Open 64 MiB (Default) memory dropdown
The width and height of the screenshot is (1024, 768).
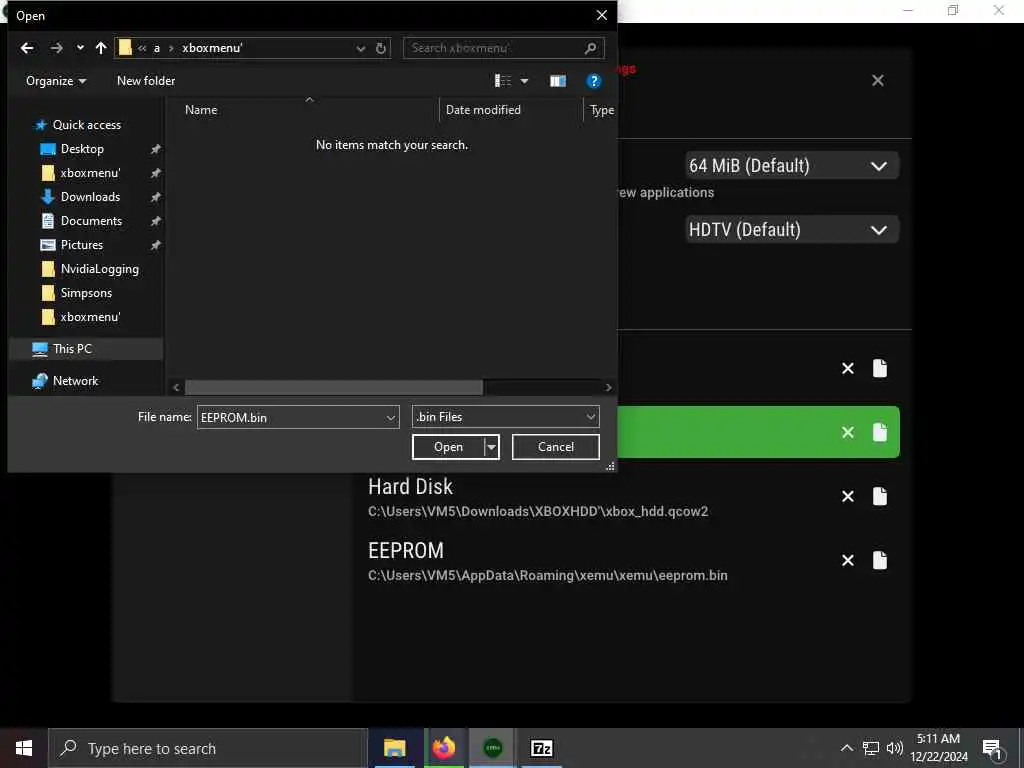pyautogui.click(x=792, y=166)
